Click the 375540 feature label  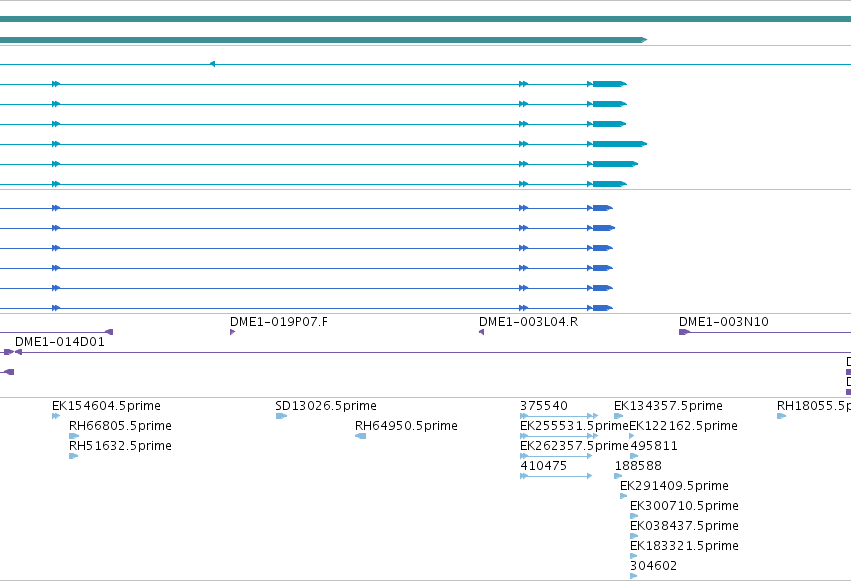(x=544, y=406)
